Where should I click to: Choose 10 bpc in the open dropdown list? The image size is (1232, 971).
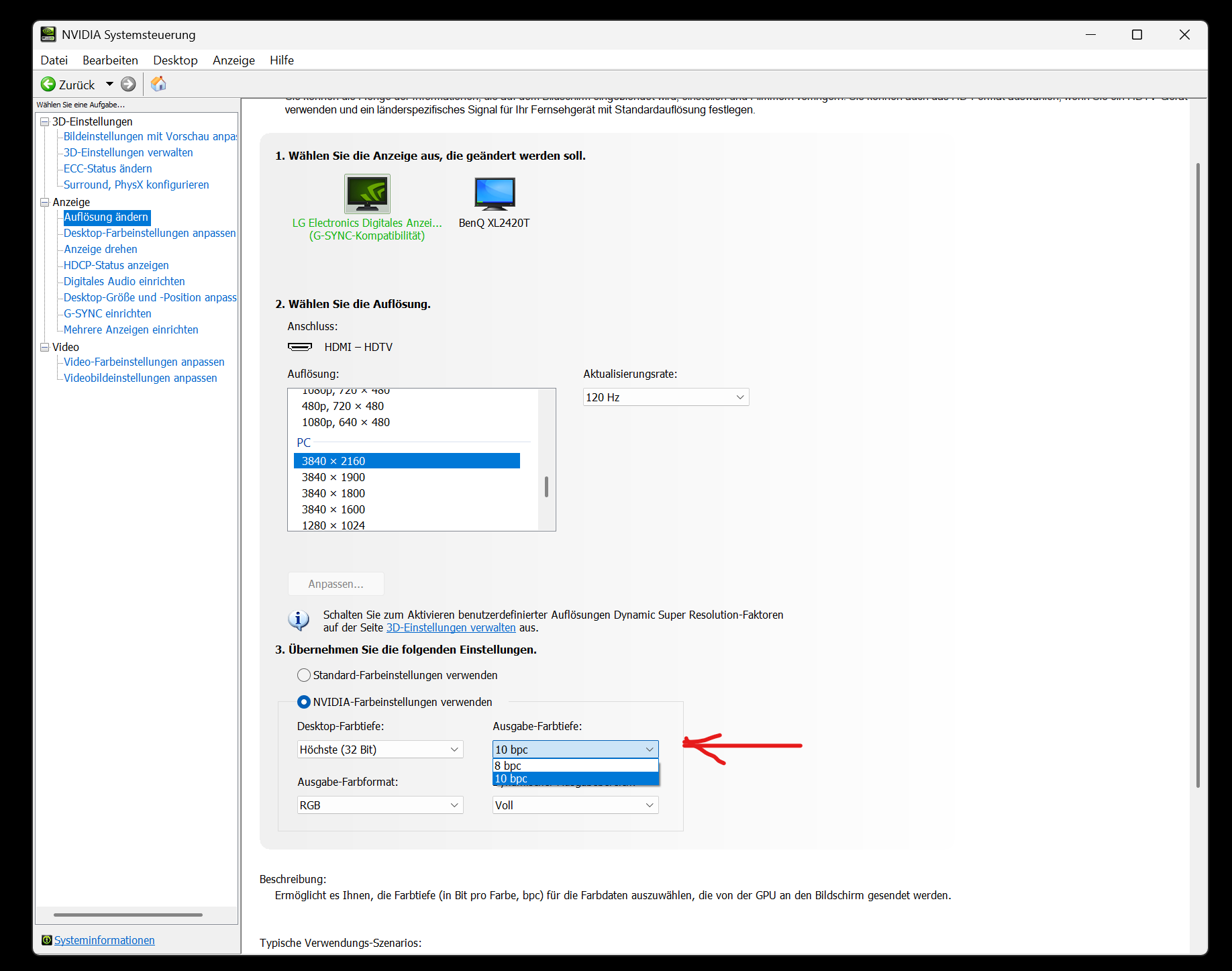coord(576,778)
